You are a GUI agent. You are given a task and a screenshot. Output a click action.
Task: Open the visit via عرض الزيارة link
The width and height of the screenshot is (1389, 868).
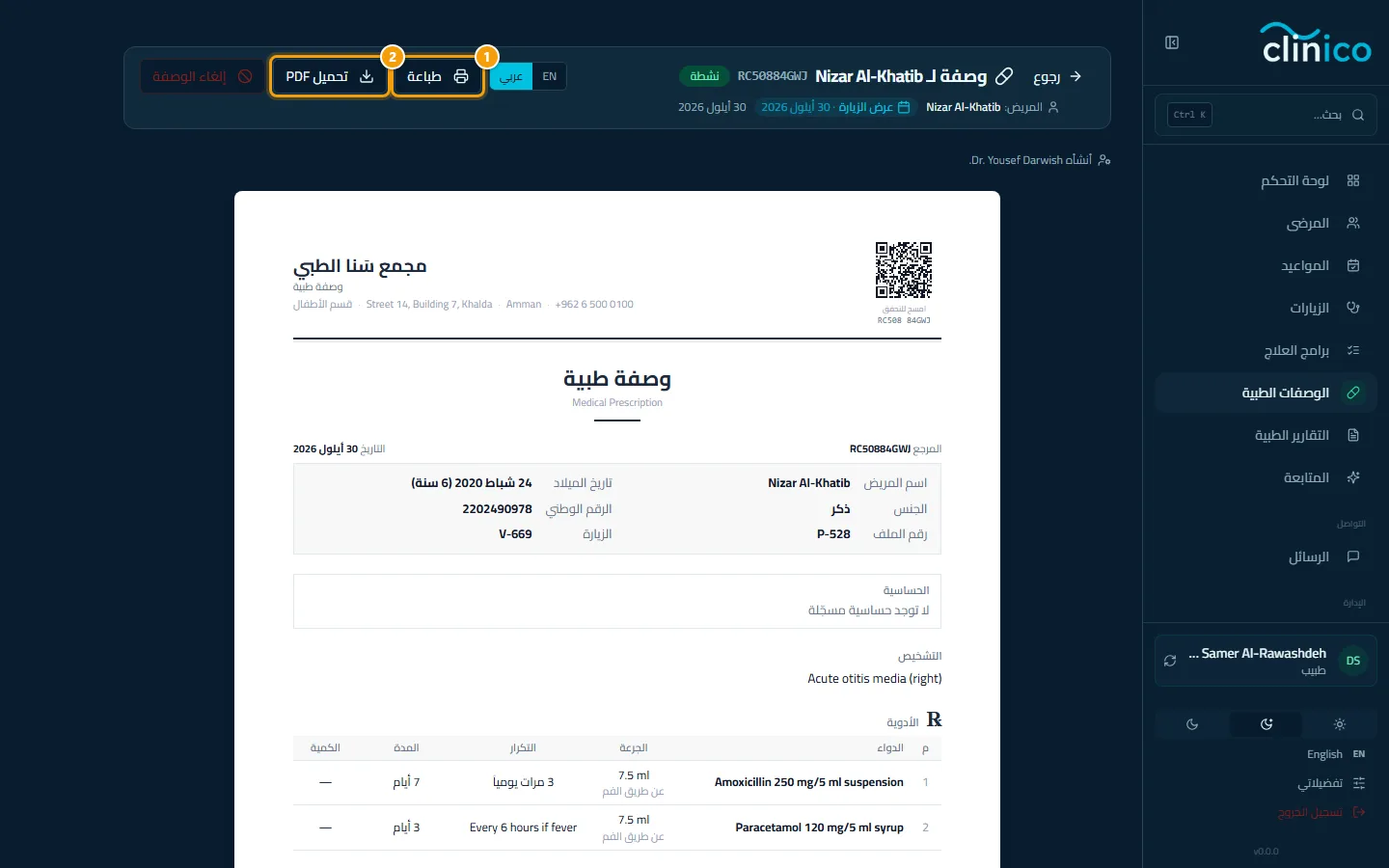(x=835, y=107)
